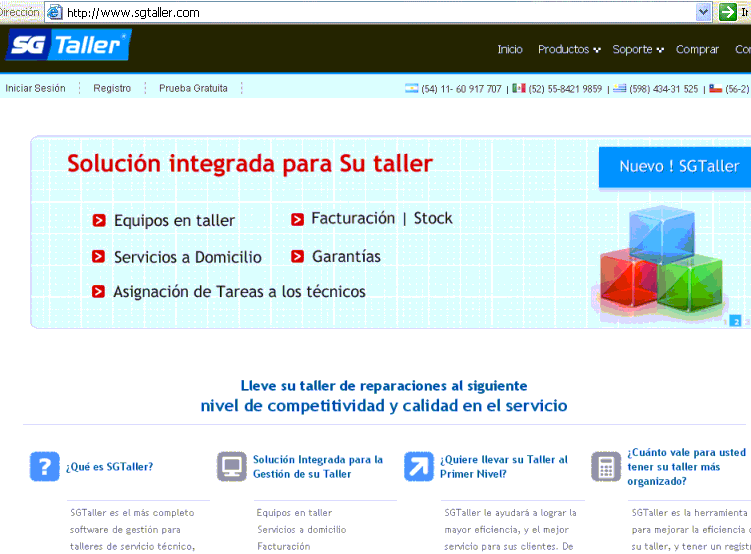Click the Facturación | Stock banner text
Image resolution: width=751 pixels, height=554 pixels.
[382, 218]
